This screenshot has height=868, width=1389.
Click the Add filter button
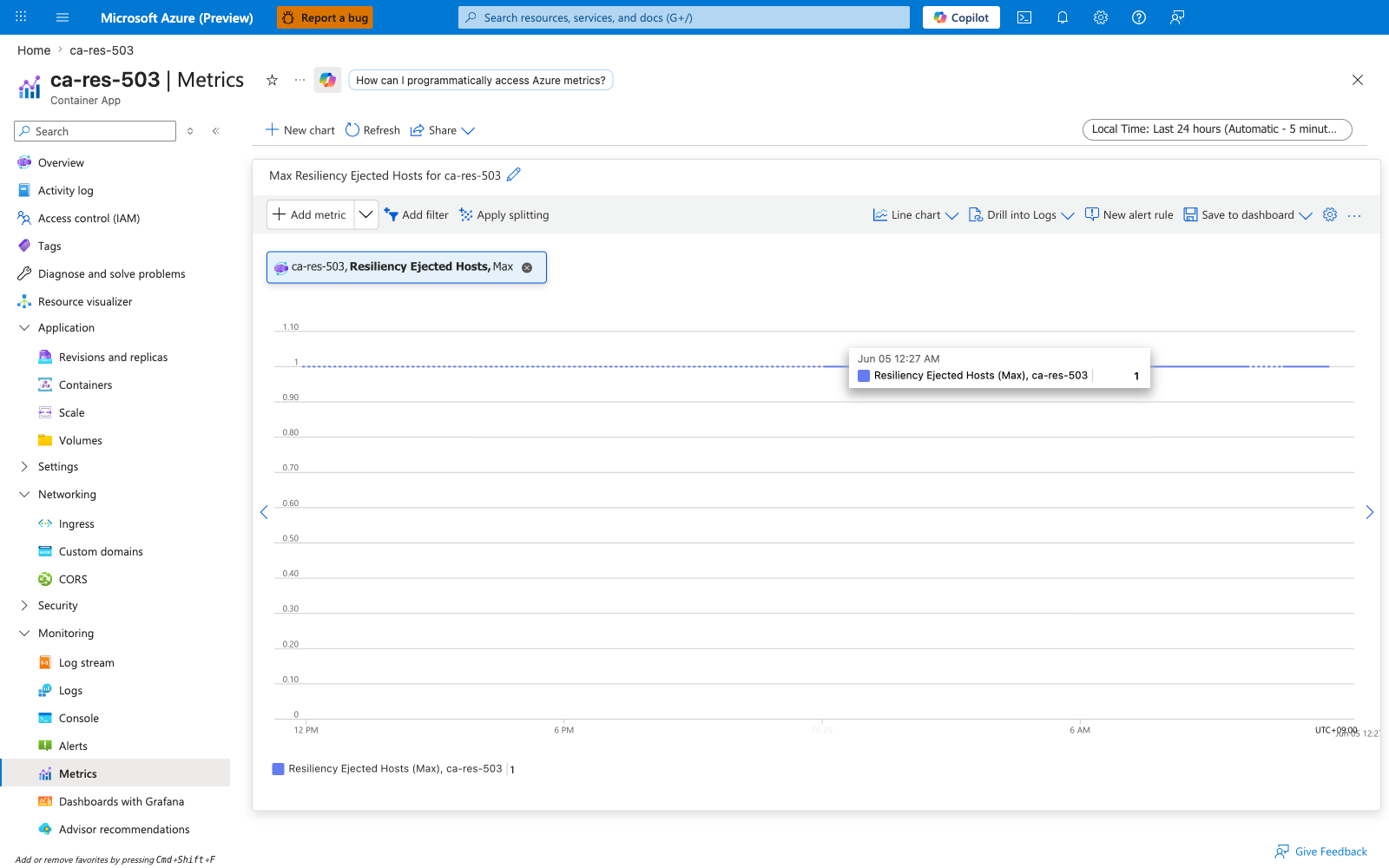417,215
